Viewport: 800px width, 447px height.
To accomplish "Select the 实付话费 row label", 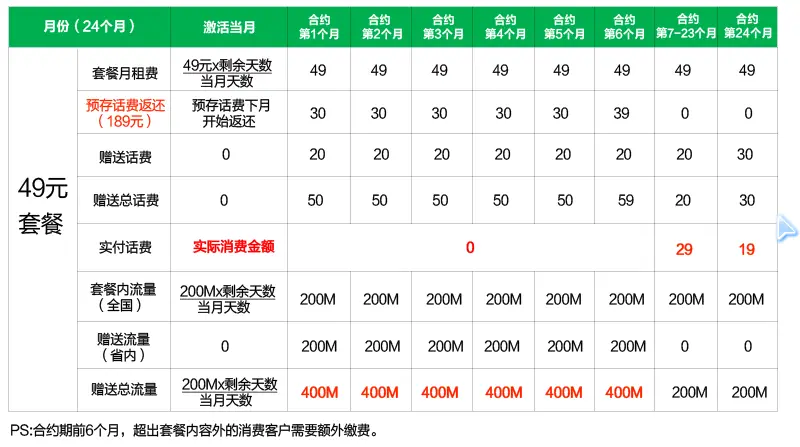I will (125, 246).
